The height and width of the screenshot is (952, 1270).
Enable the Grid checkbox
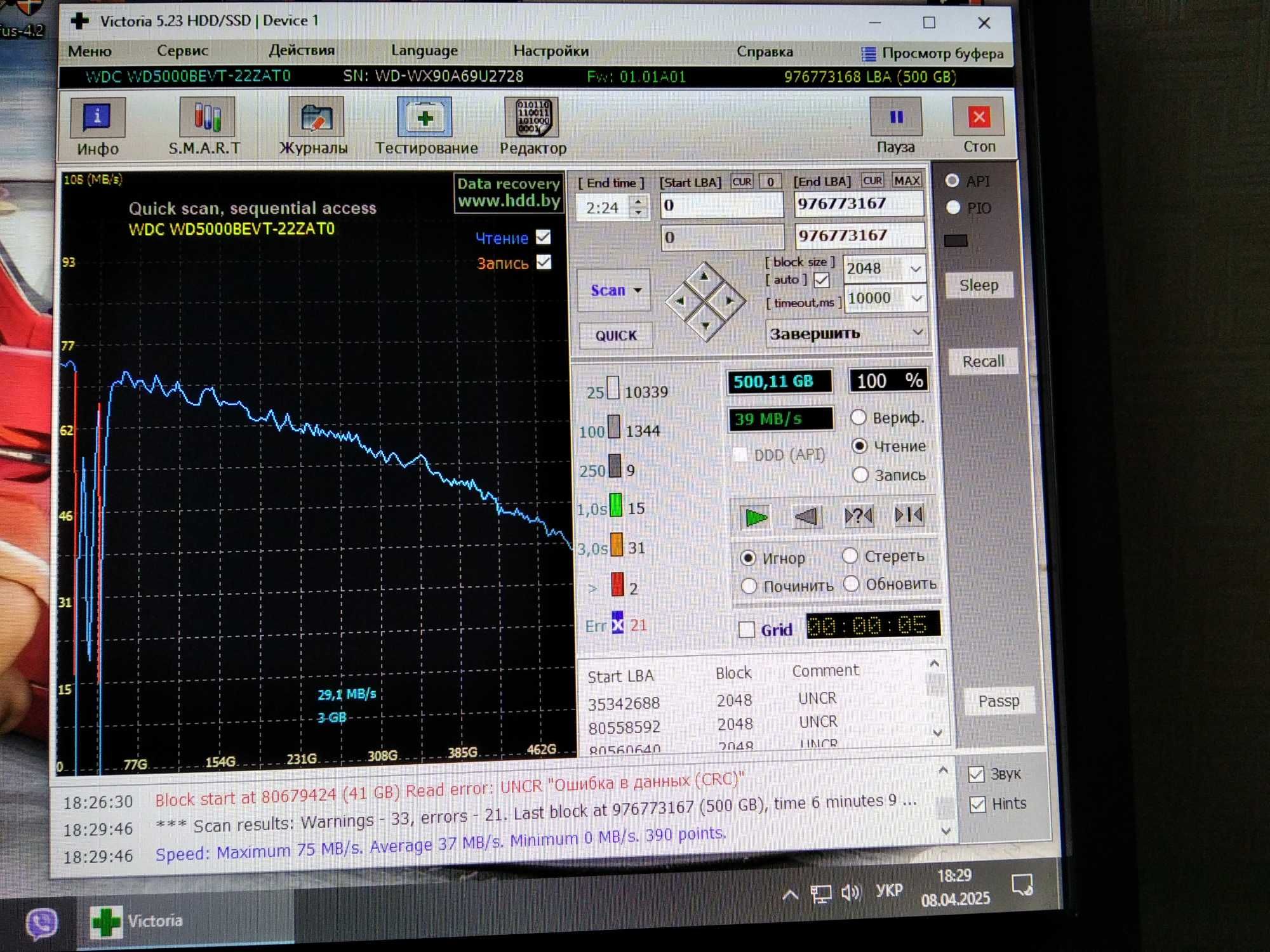(747, 630)
